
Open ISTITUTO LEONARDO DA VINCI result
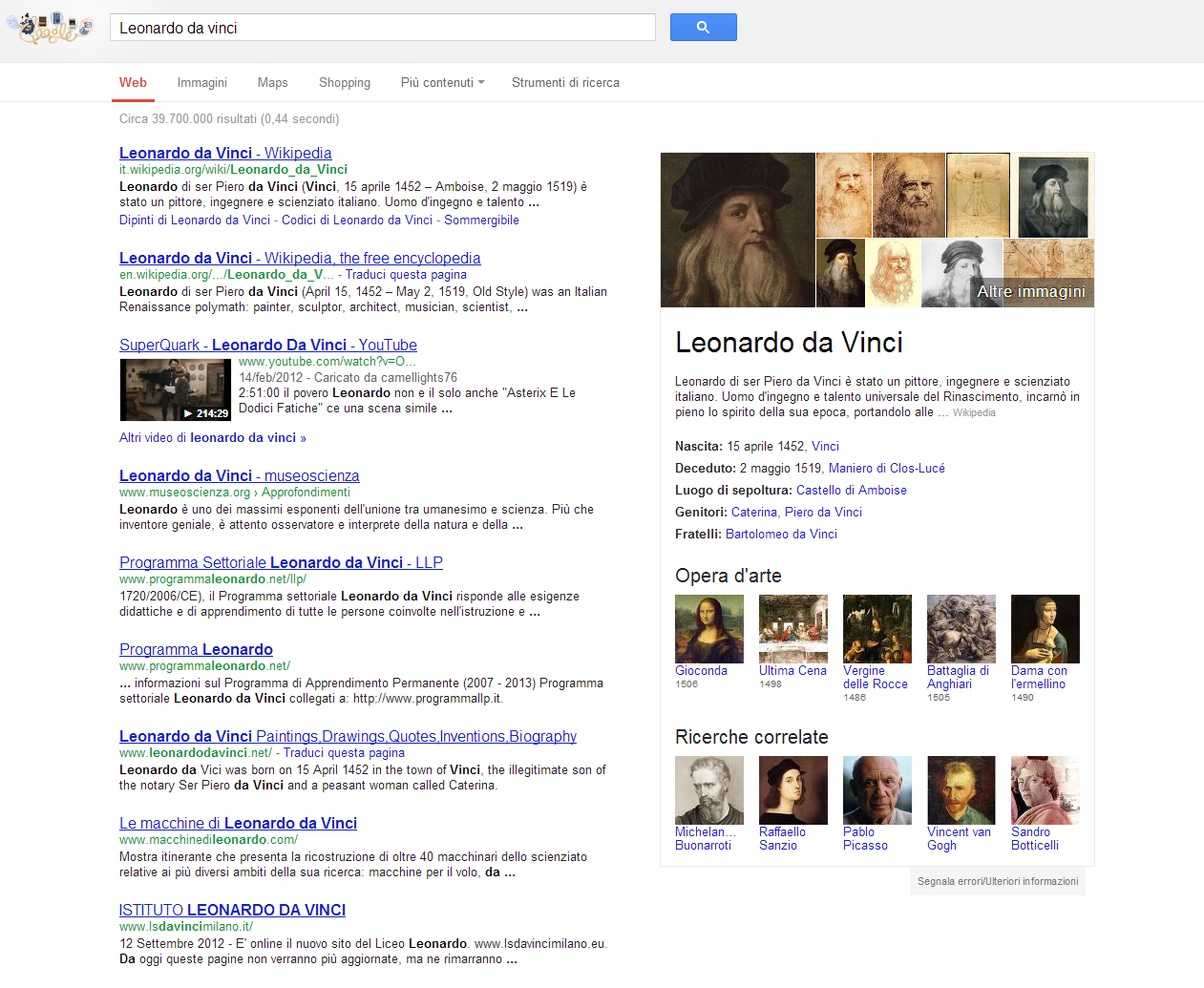[232, 910]
